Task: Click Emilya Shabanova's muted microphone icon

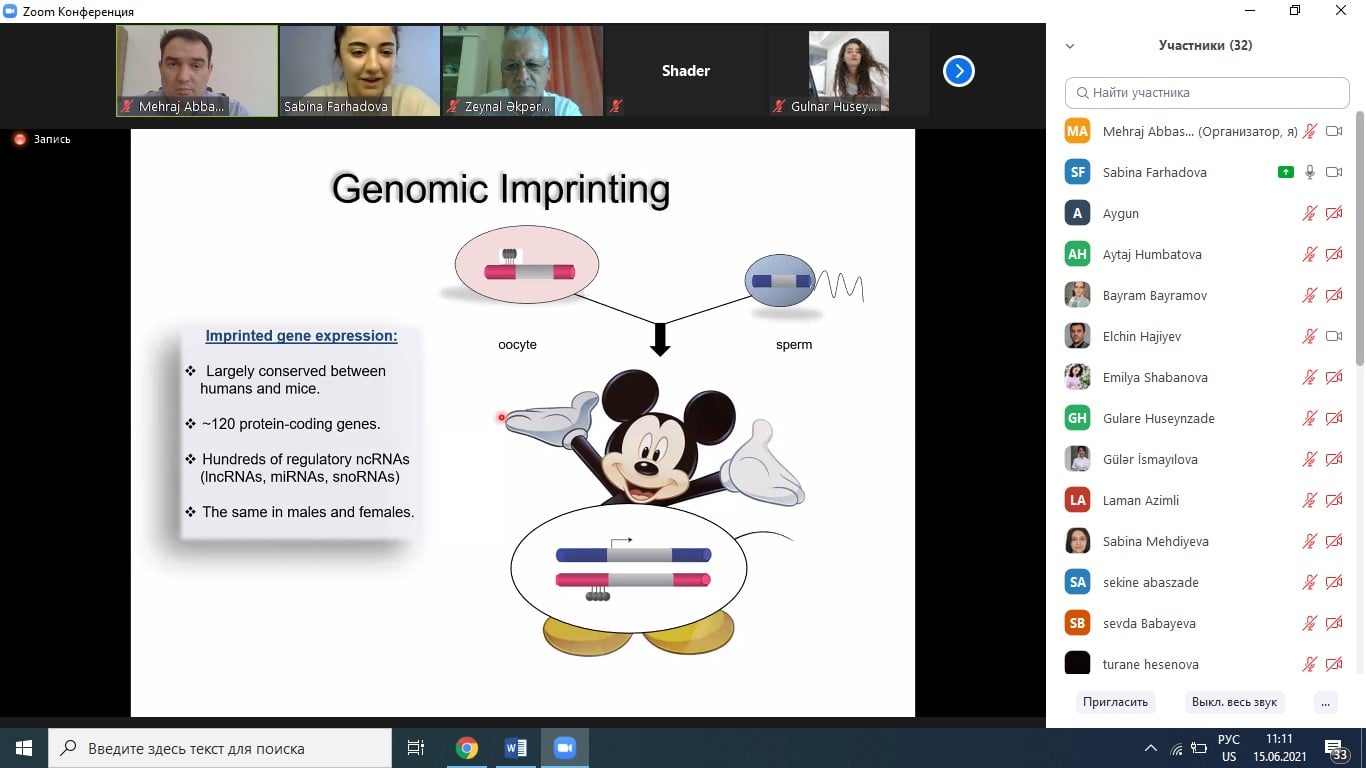Action: (1310, 377)
